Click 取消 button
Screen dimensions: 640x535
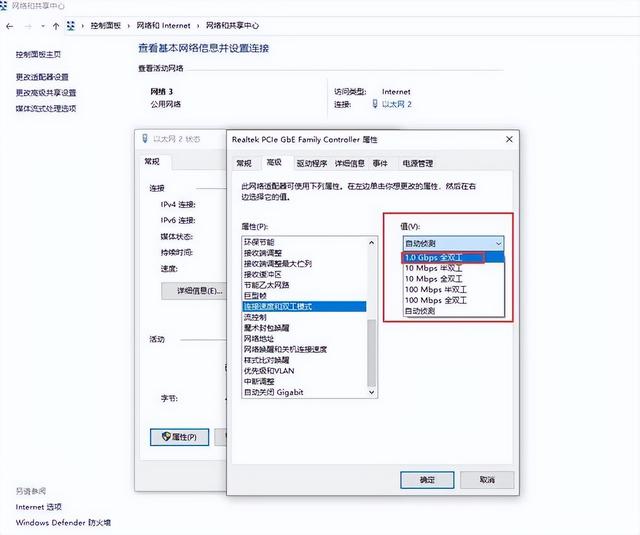click(487, 480)
